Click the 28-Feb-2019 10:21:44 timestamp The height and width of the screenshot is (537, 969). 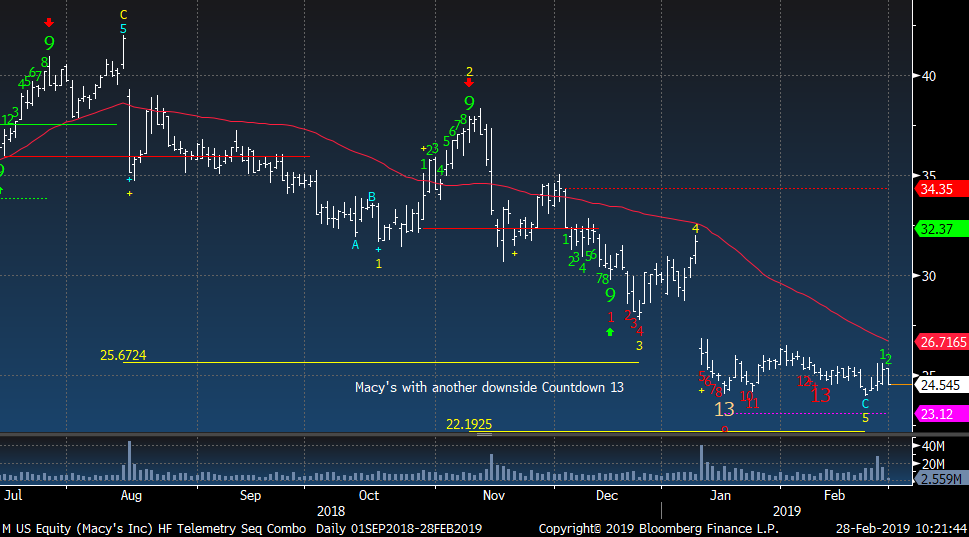click(x=901, y=529)
